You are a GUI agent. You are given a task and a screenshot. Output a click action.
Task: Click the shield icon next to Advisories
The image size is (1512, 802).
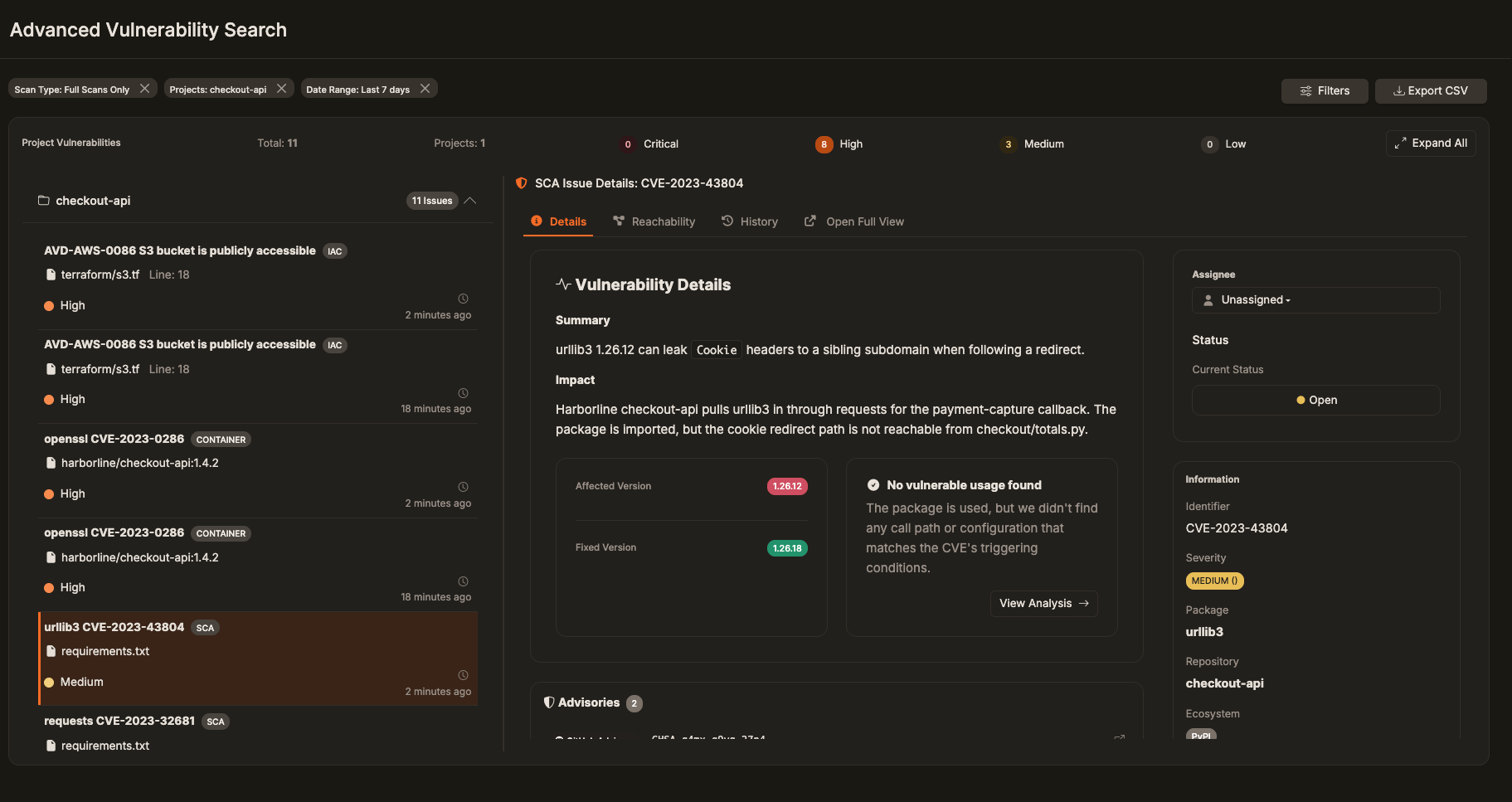(x=548, y=702)
